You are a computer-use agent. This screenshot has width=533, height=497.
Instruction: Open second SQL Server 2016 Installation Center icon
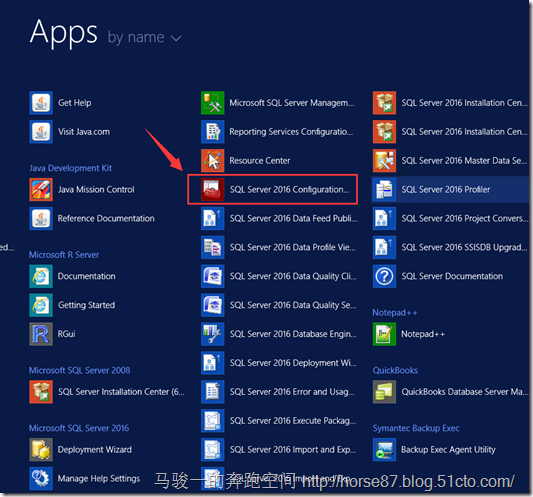384,132
